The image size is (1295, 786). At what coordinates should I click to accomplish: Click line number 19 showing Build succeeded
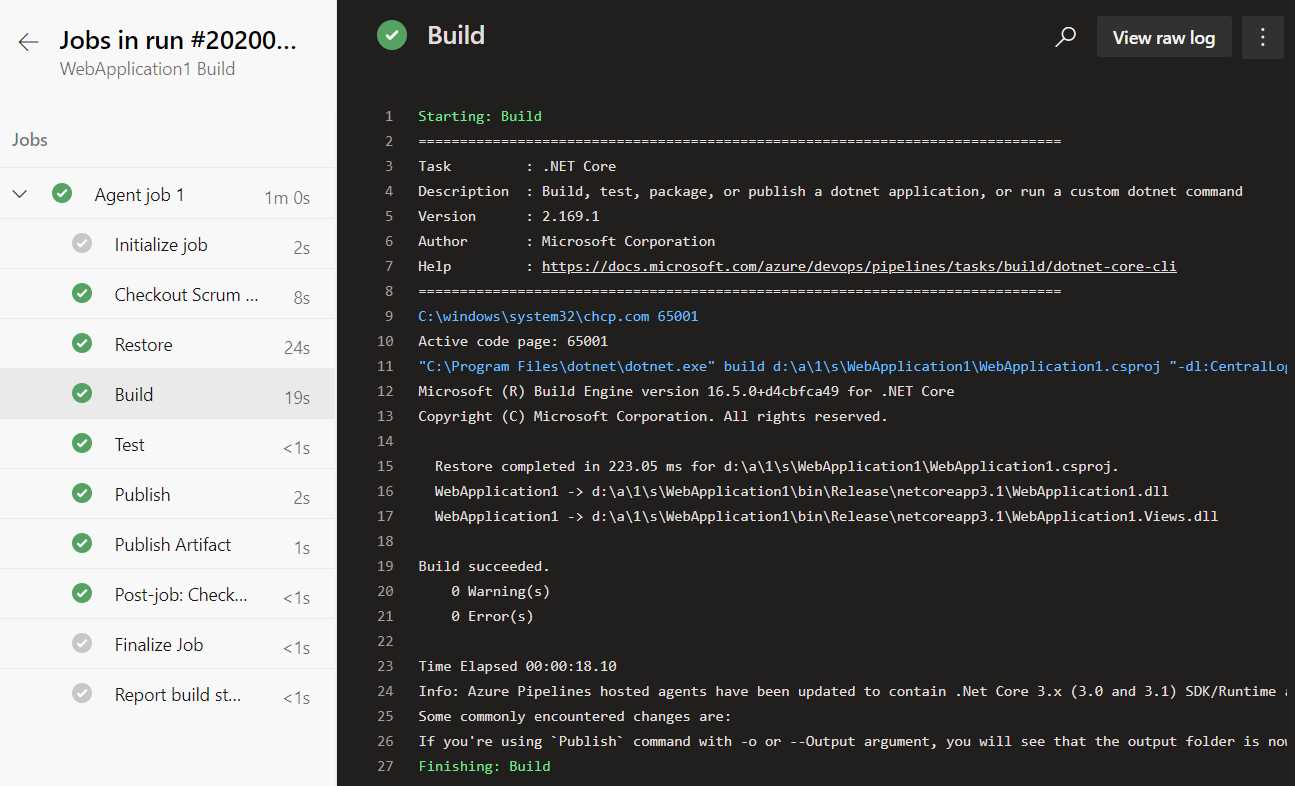point(386,565)
